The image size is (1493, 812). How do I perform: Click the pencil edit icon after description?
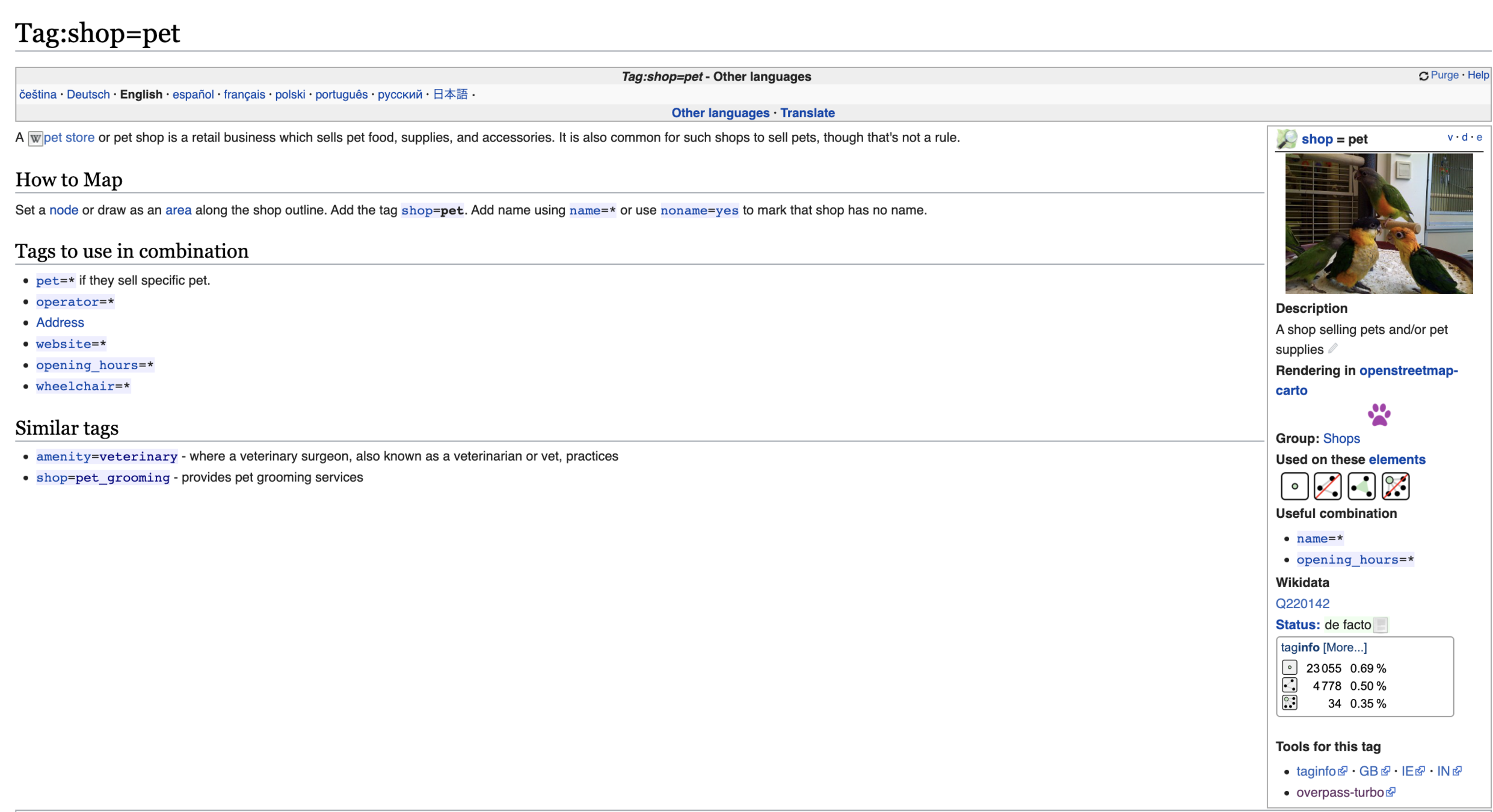(1333, 349)
